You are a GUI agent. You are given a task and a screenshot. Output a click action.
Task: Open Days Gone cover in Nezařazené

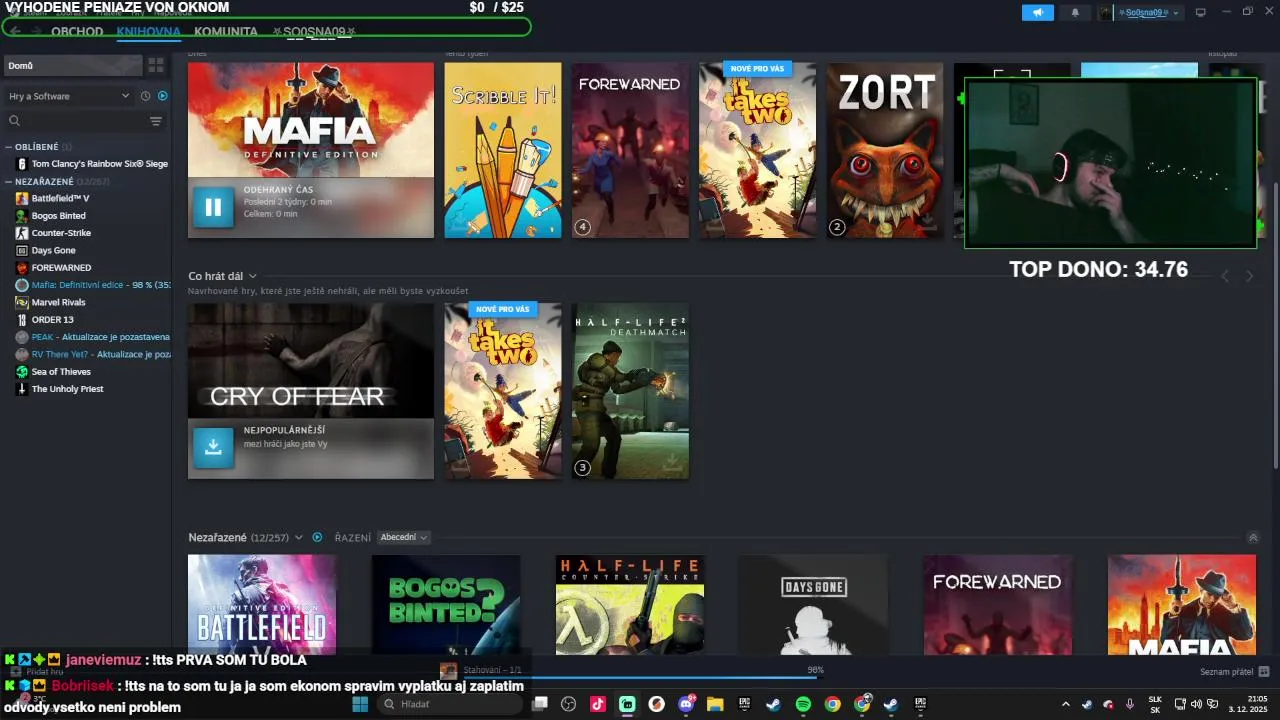813,605
